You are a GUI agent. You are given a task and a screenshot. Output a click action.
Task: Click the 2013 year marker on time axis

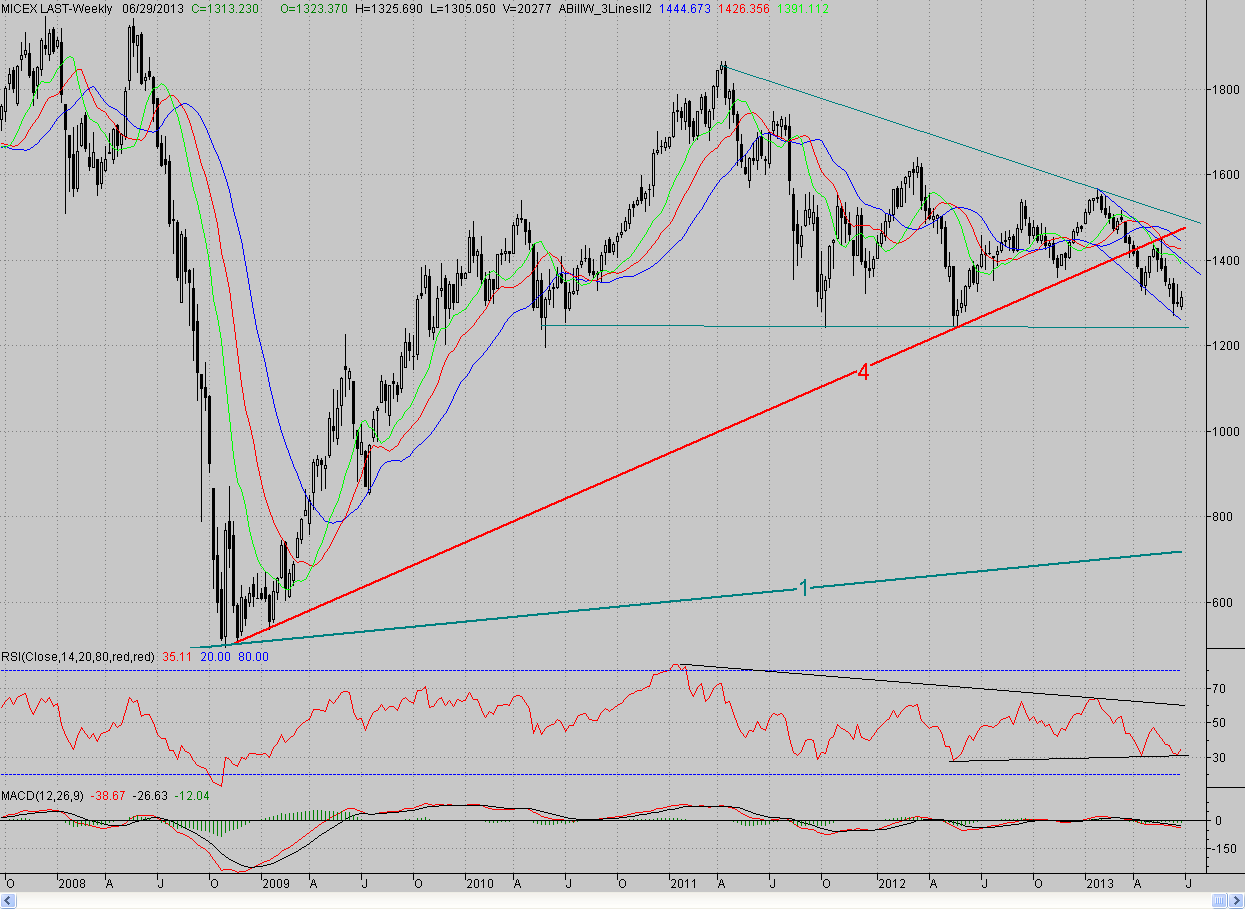pos(1100,884)
